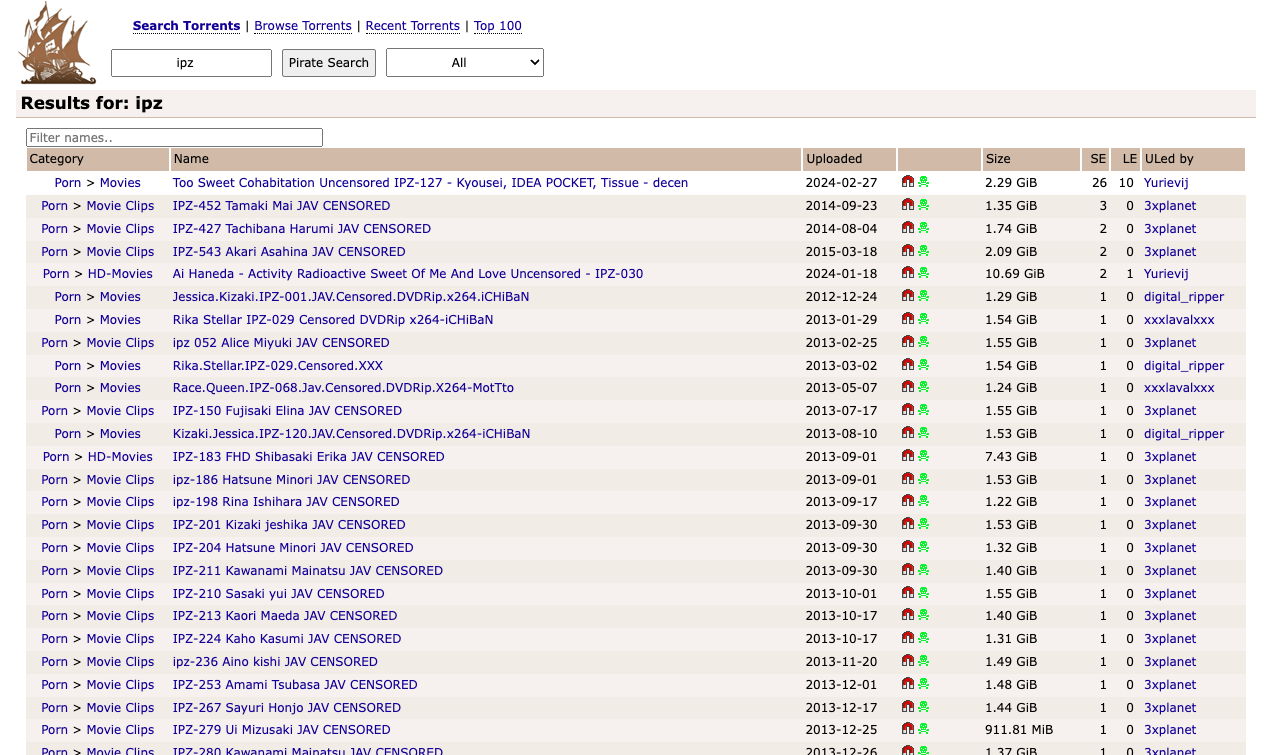Click magnet icon in the 2014-09-23 row
Screen dimensions: 1287x755
tap(908, 205)
